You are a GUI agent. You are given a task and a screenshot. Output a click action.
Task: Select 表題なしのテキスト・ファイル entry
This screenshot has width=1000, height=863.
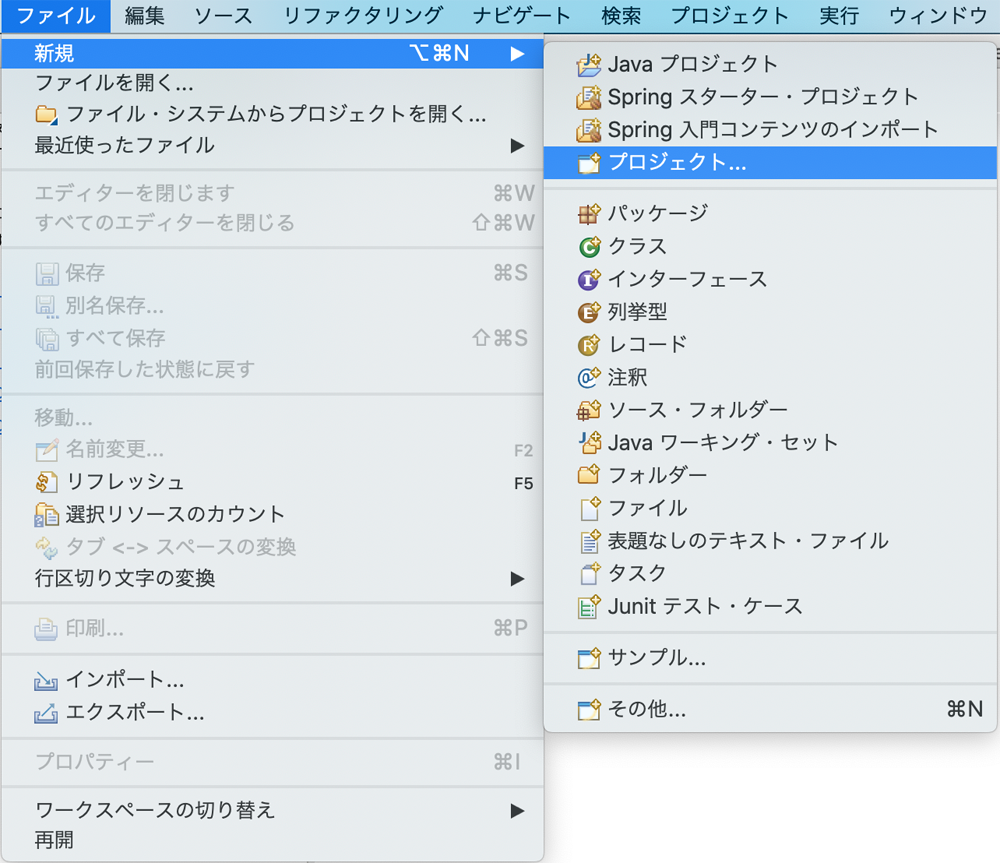click(770, 541)
